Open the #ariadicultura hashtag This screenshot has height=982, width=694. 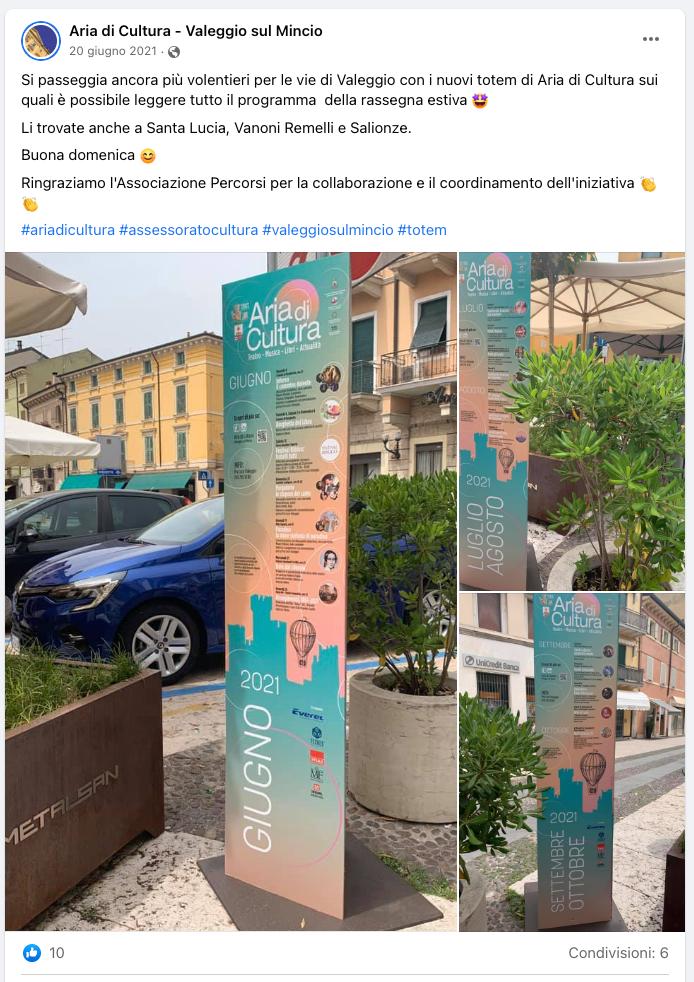[x=68, y=230]
